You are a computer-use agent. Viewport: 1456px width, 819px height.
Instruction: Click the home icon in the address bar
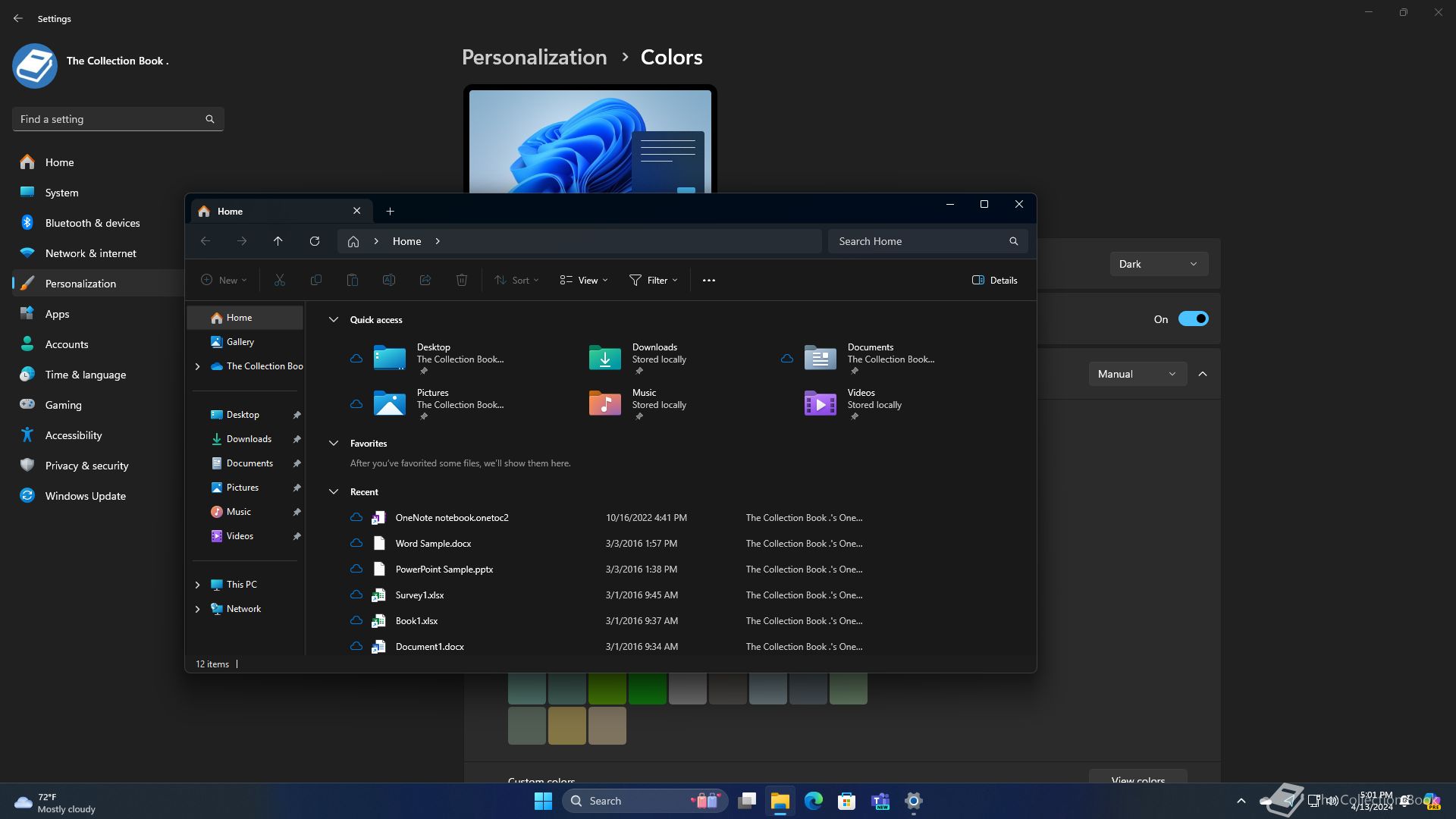point(353,241)
